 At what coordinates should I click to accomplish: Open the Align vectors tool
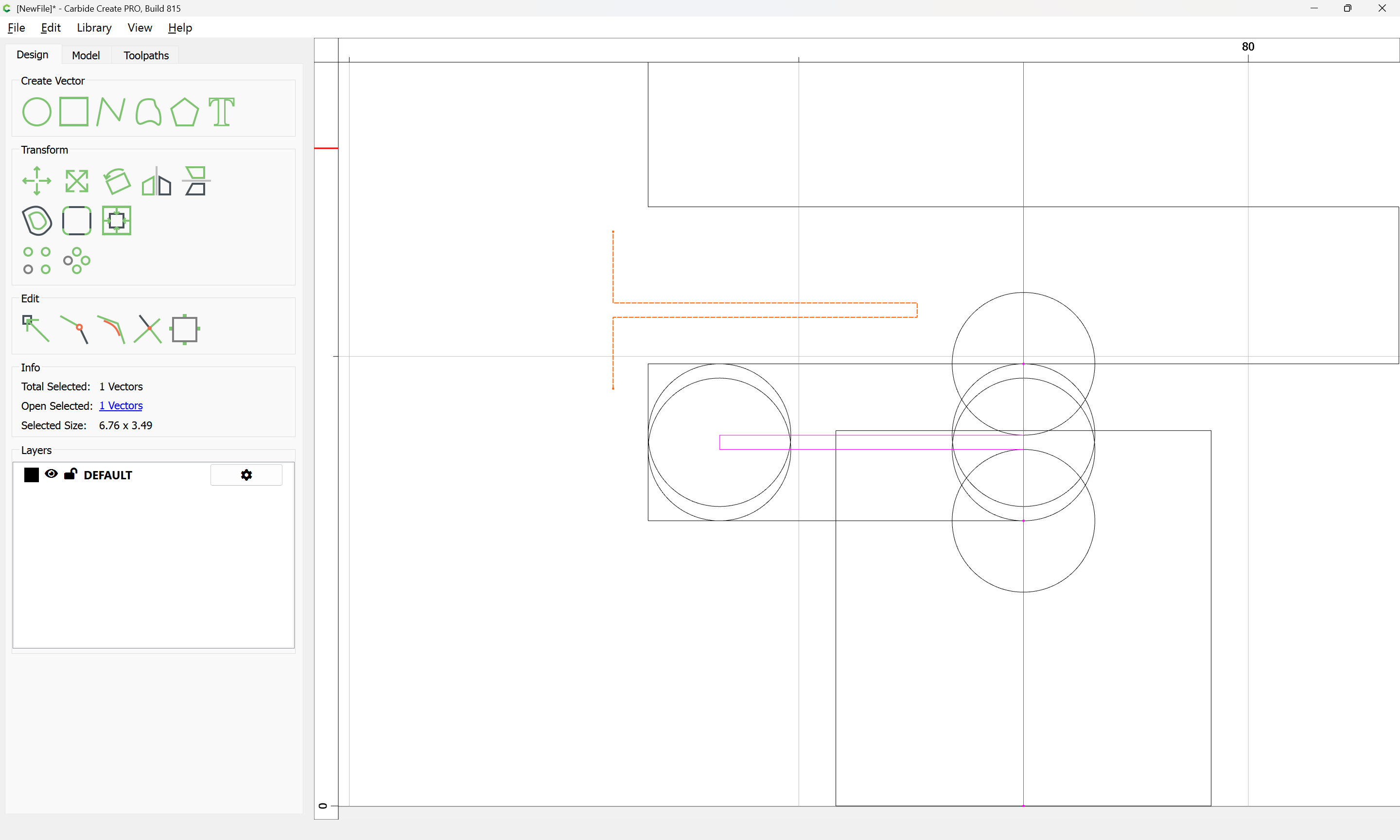click(196, 181)
